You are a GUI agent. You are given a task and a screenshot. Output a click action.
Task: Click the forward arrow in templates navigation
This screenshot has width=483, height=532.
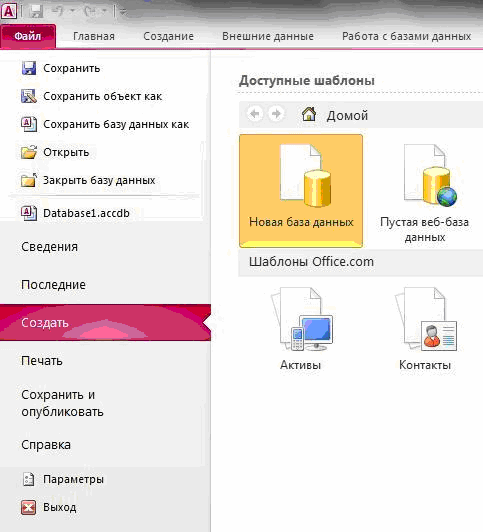point(276,114)
